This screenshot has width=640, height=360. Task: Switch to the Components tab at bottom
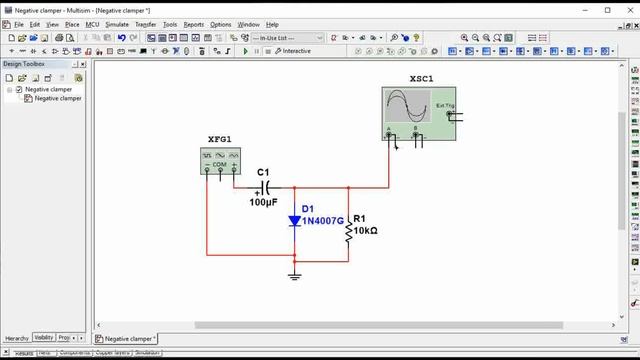click(x=74, y=353)
